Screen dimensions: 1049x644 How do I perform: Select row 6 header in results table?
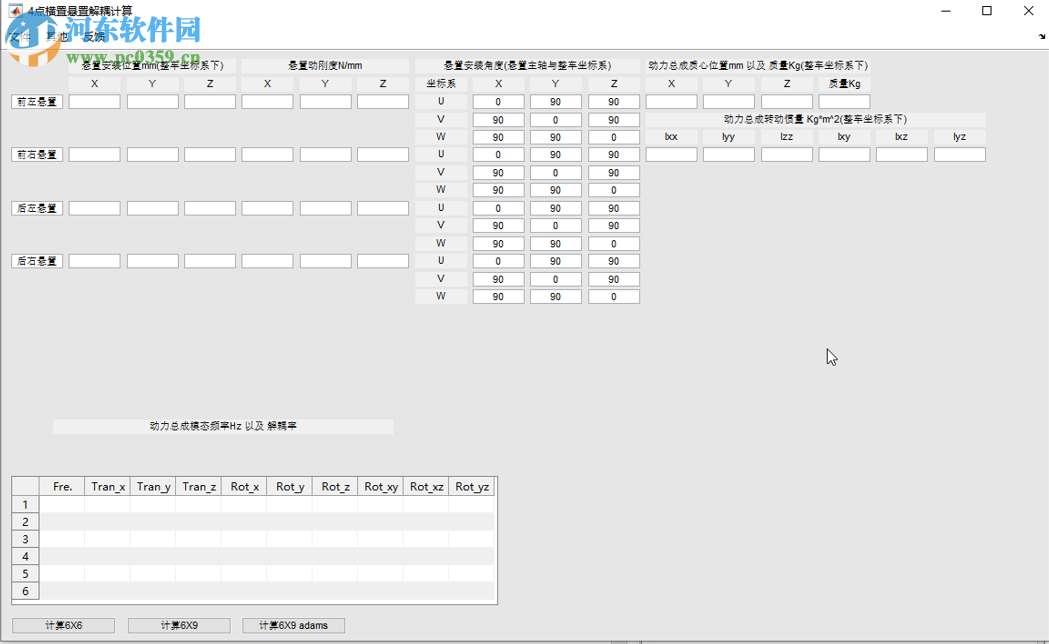[x=25, y=591]
